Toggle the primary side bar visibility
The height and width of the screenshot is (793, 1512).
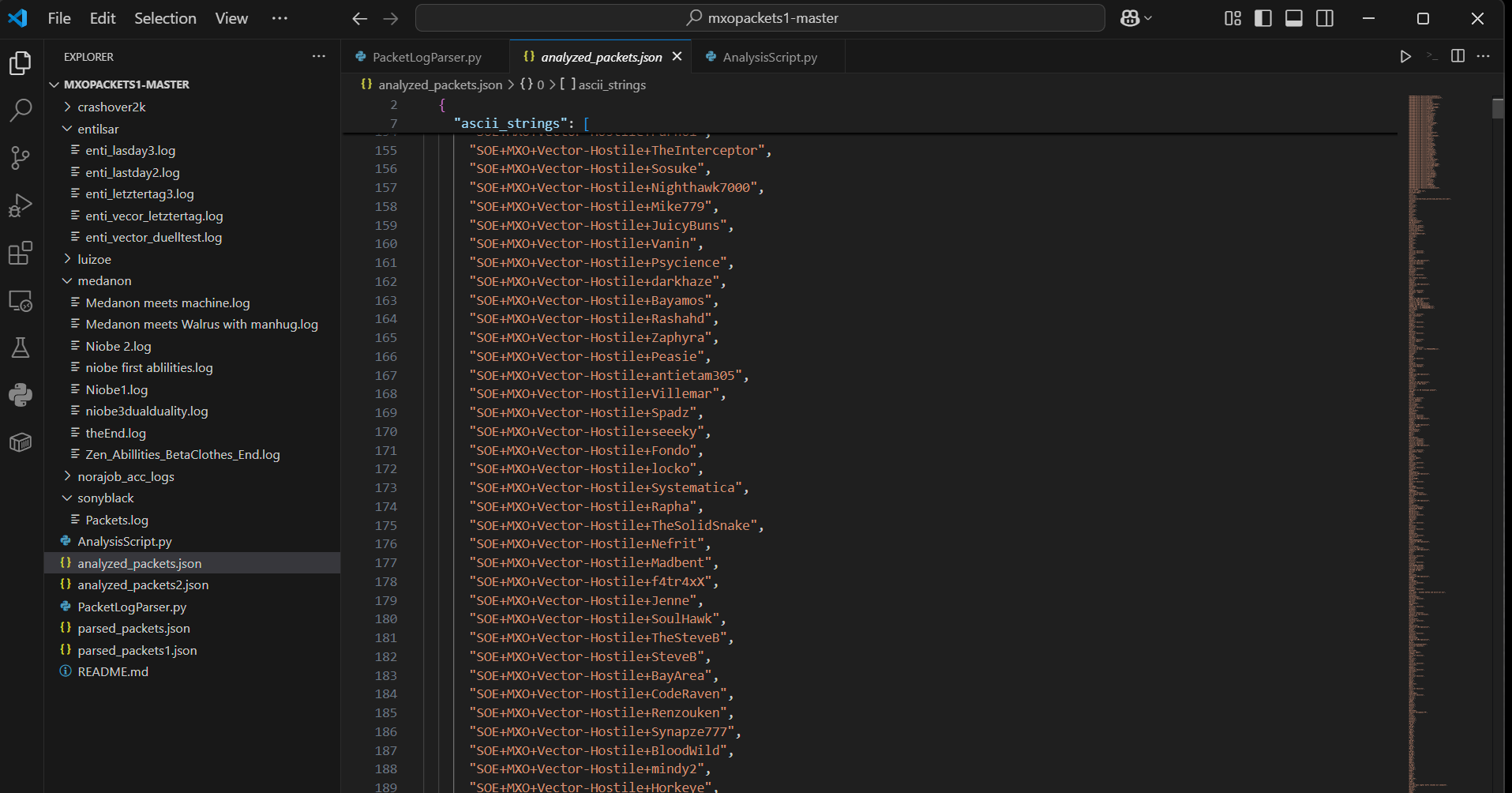click(1263, 18)
